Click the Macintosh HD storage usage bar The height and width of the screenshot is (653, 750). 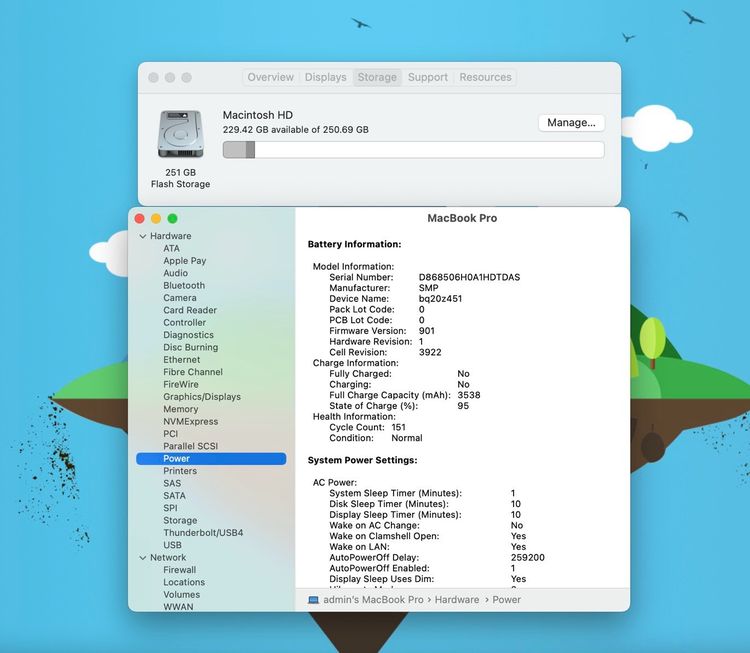pos(413,150)
